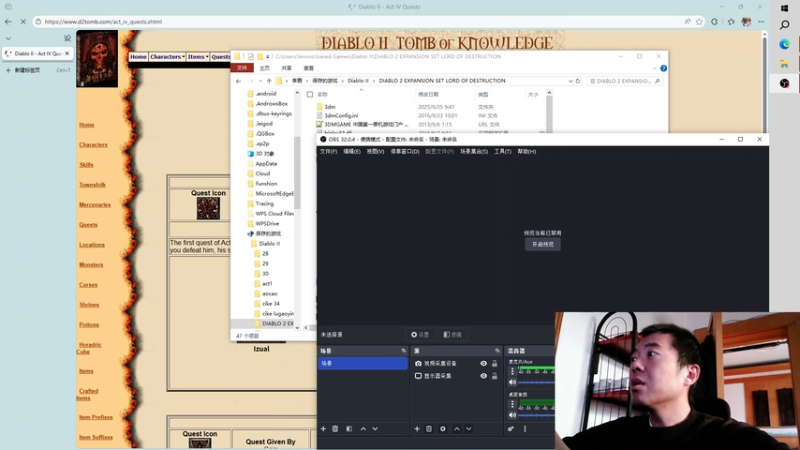
Task: Check the select-all box in File Explorer
Action: 310,94
